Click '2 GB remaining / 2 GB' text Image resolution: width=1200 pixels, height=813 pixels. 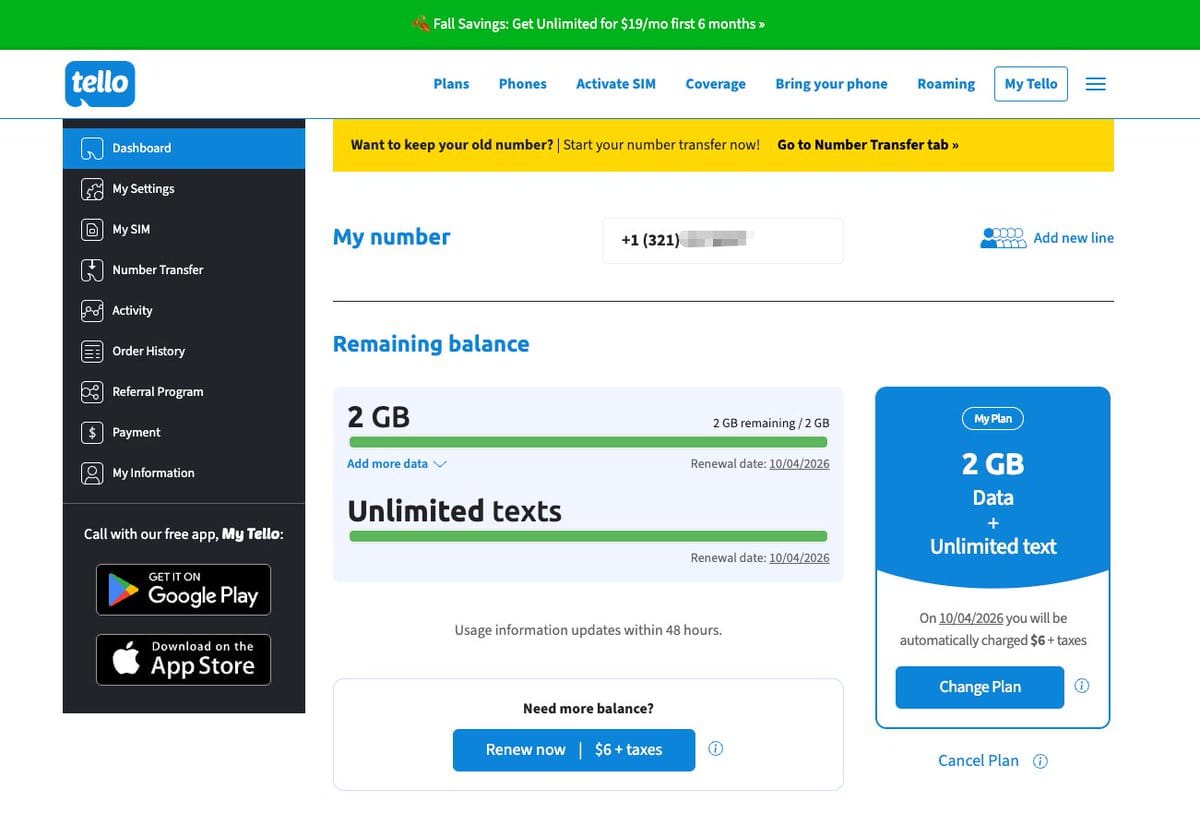point(771,423)
